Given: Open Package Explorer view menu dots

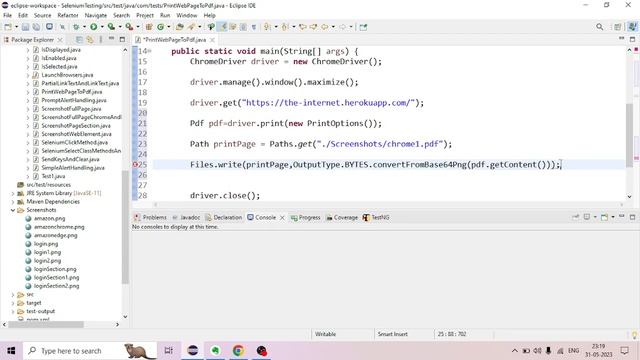Looking at the screenshot, I should click(x=101, y=40).
